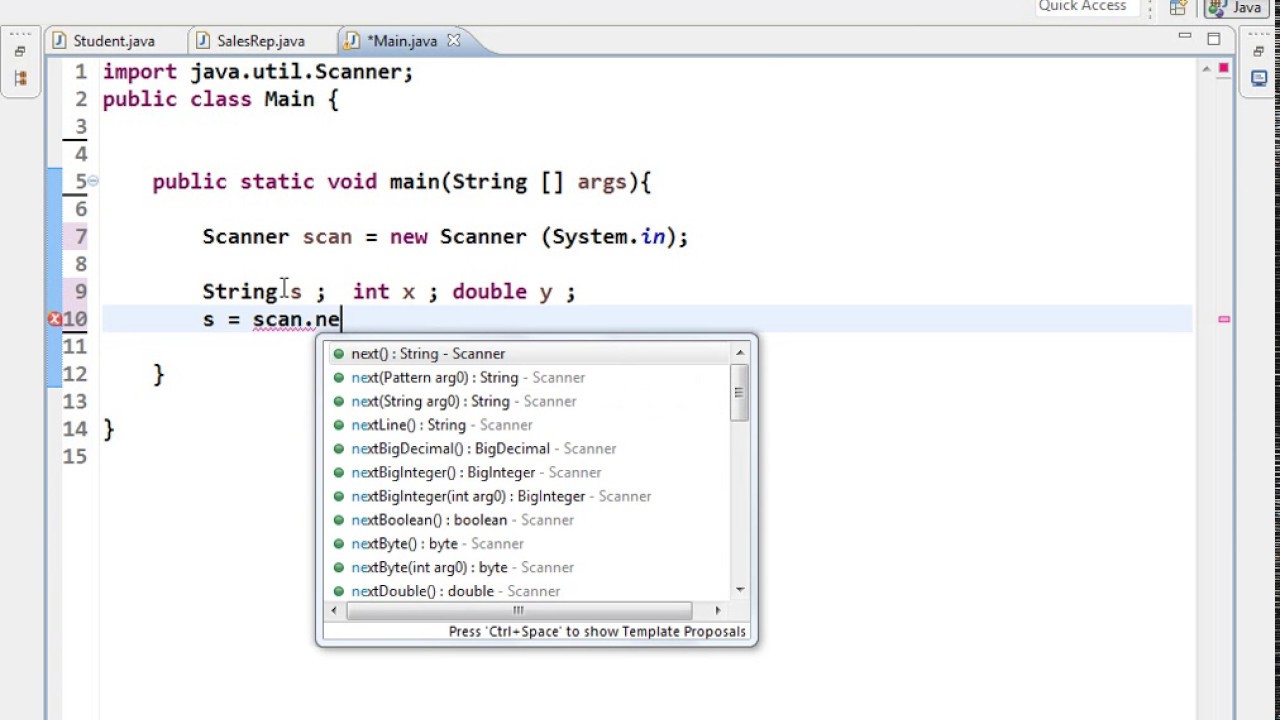Choose nextBigInteger(int arg0) proposal
This screenshot has height=720, width=1280.
pos(528,496)
